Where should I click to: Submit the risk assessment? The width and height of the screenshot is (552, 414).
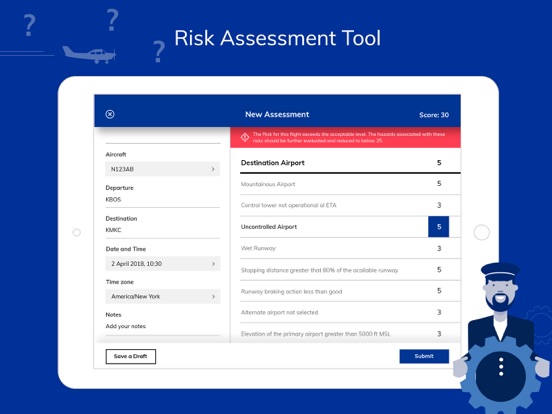point(424,356)
